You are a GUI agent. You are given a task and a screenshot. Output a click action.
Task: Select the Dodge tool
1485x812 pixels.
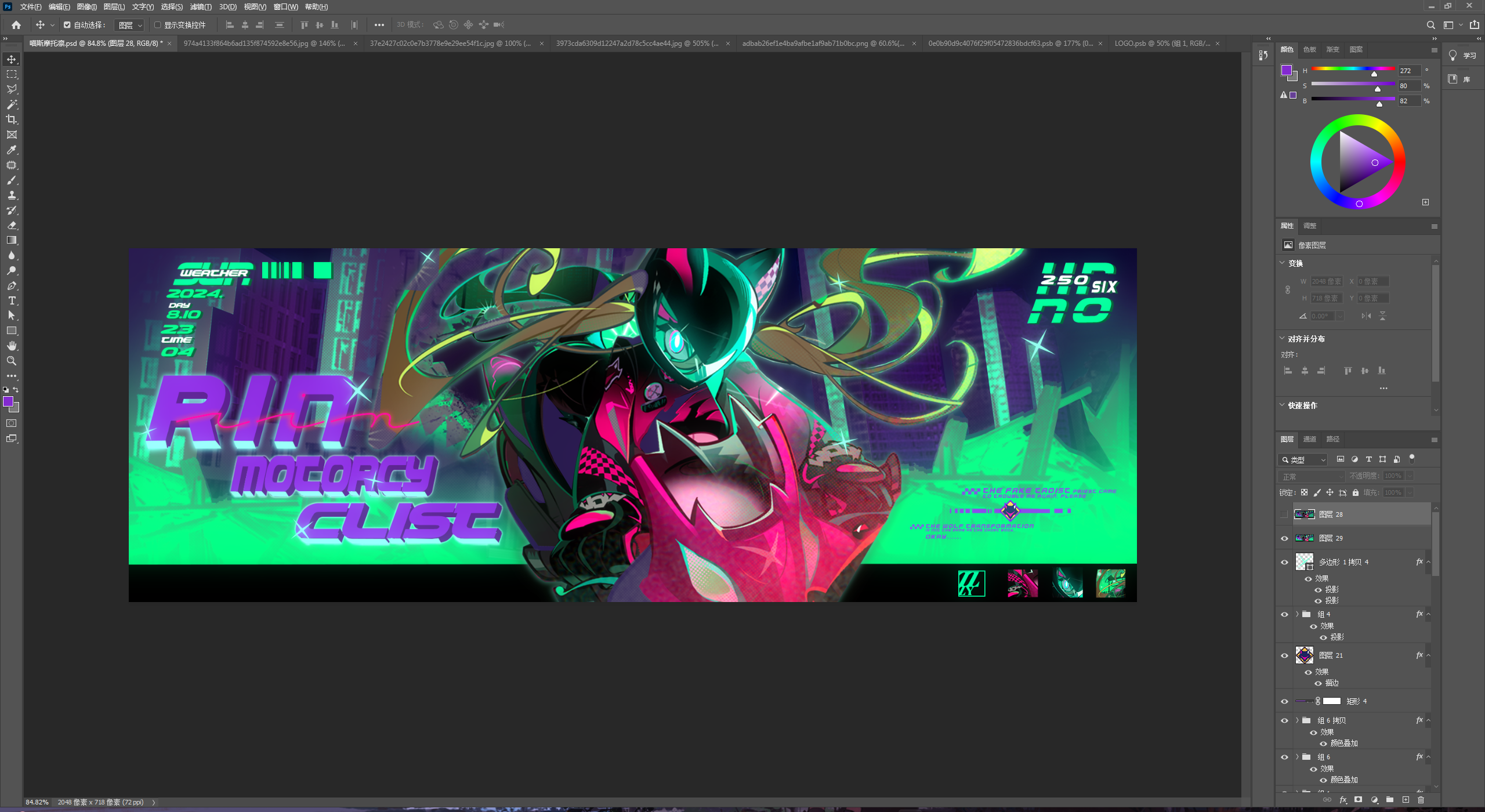pyautogui.click(x=12, y=270)
